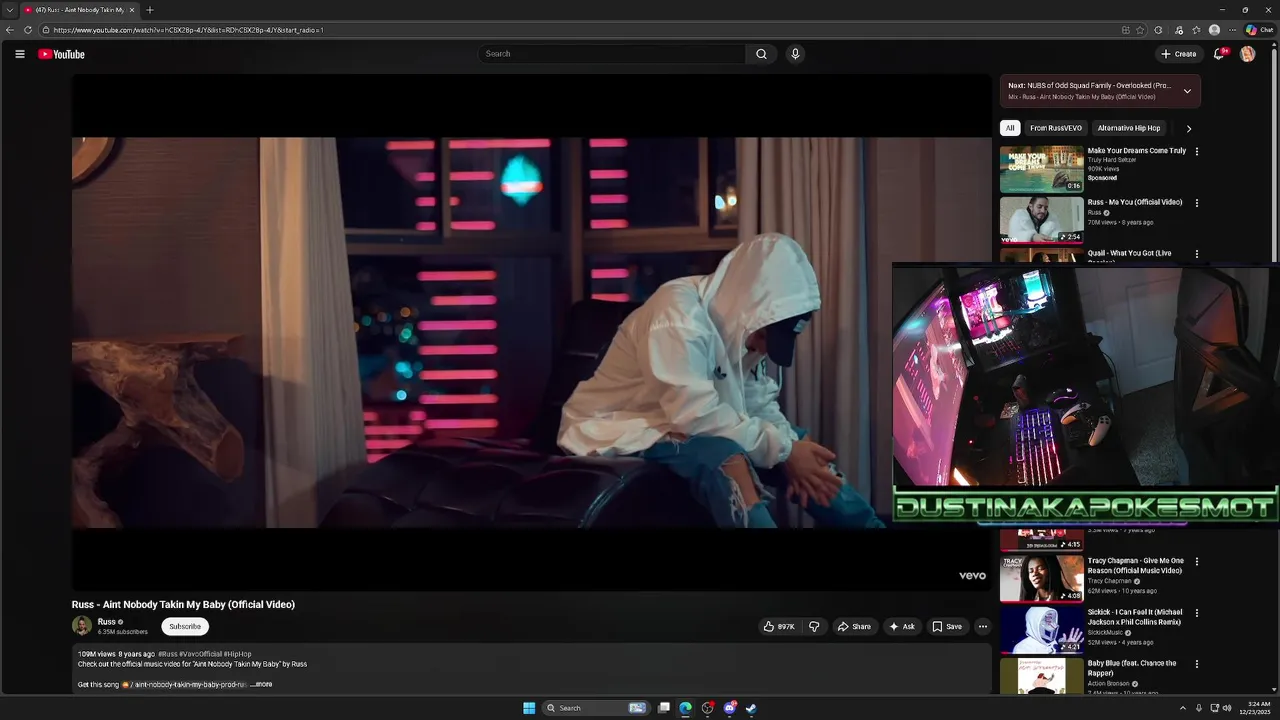Select the From RussVEVO chip
This screenshot has width=1280, height=720.
click(1056, 128)
